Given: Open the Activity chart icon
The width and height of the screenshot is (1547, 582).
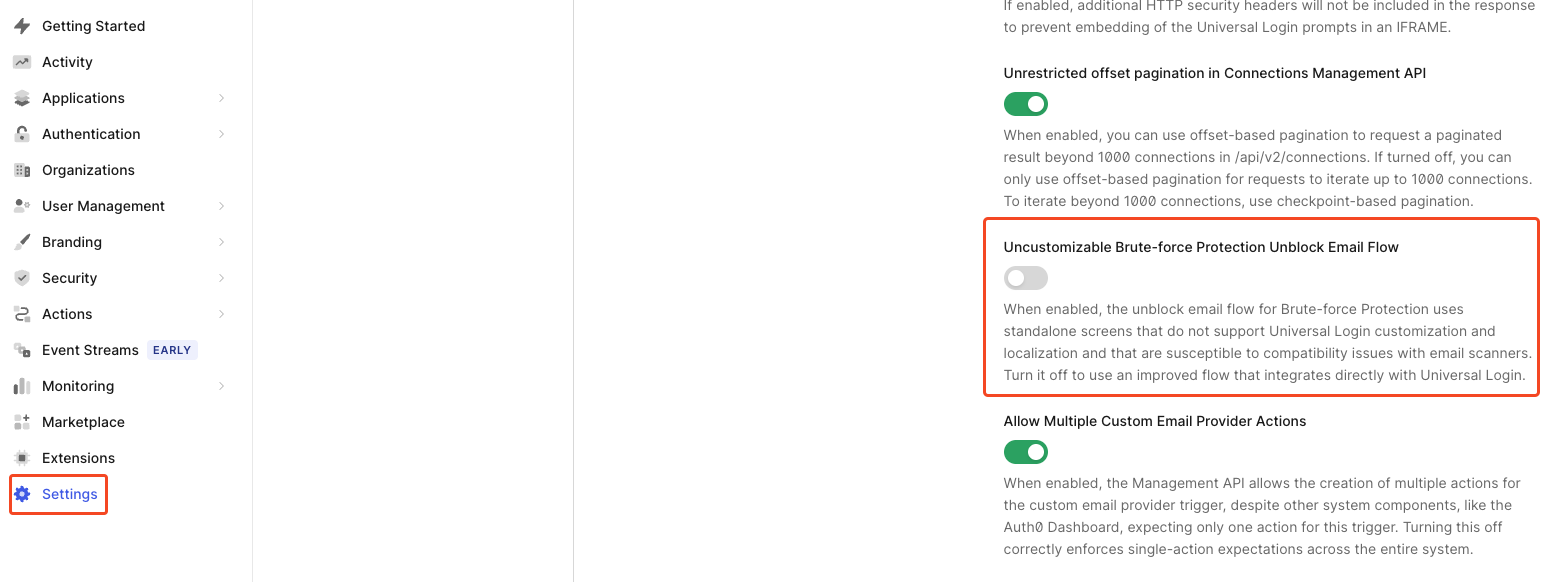Looking at the screenshot, I should click(21, 61).
